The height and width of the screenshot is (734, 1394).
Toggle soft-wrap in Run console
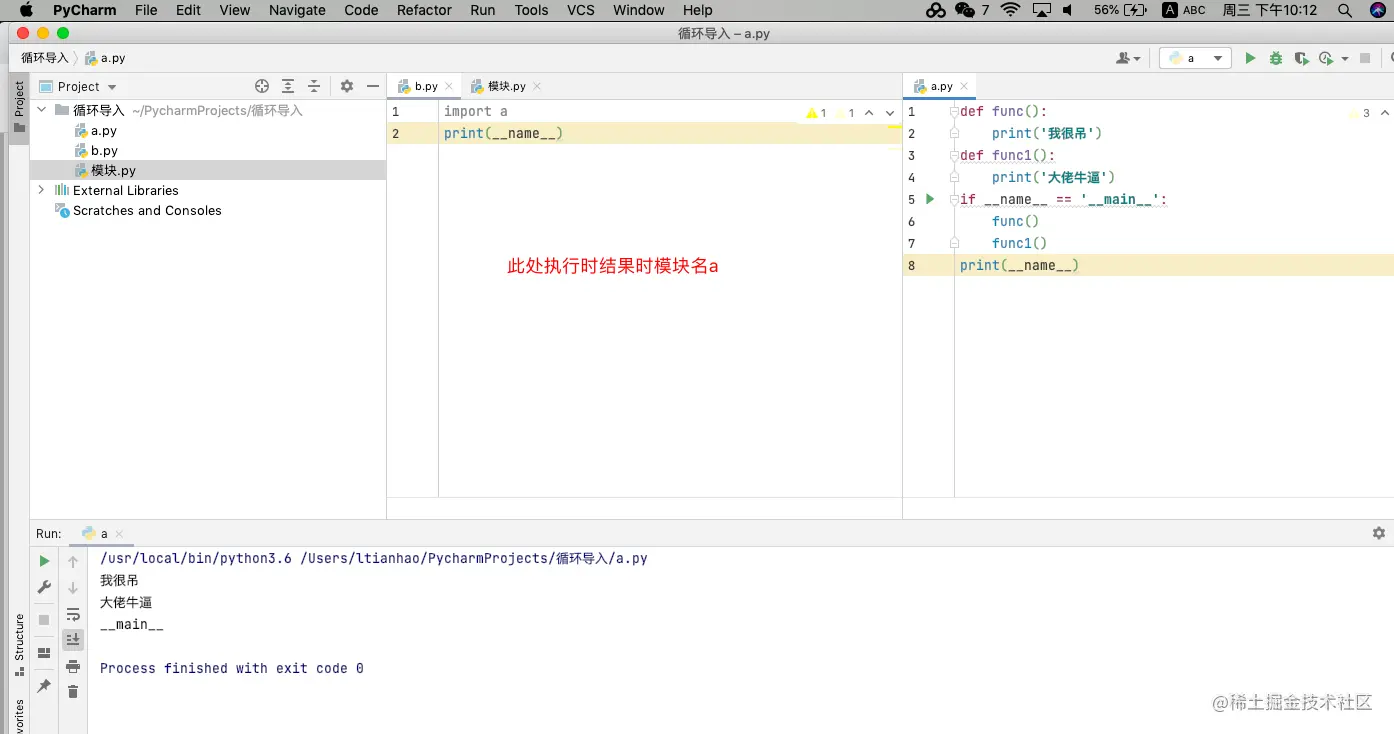point(73,614)
